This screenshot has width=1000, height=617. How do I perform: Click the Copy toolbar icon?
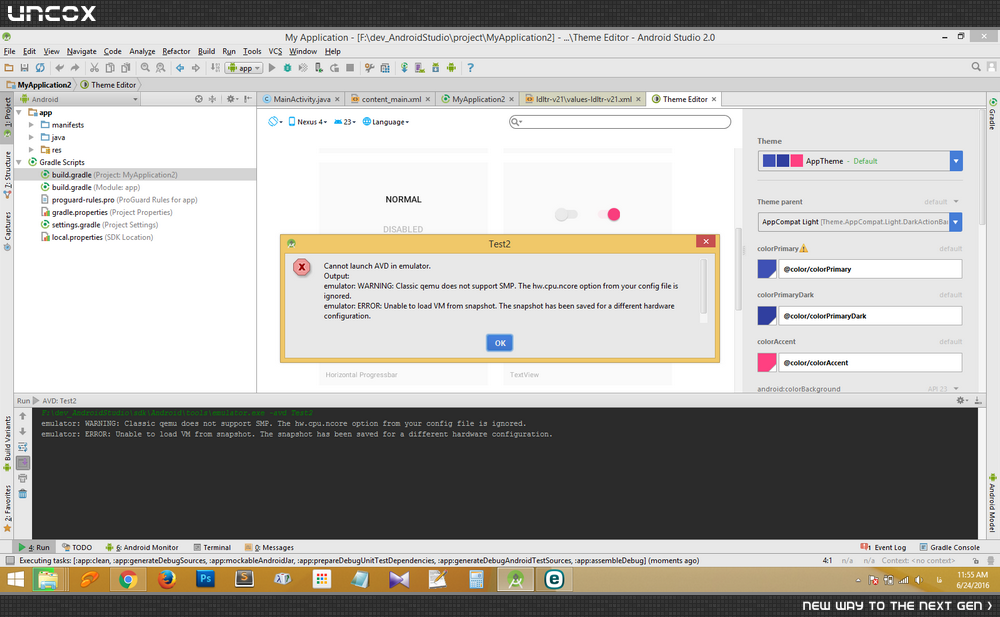pyautogui.click(x=110, y=68)
